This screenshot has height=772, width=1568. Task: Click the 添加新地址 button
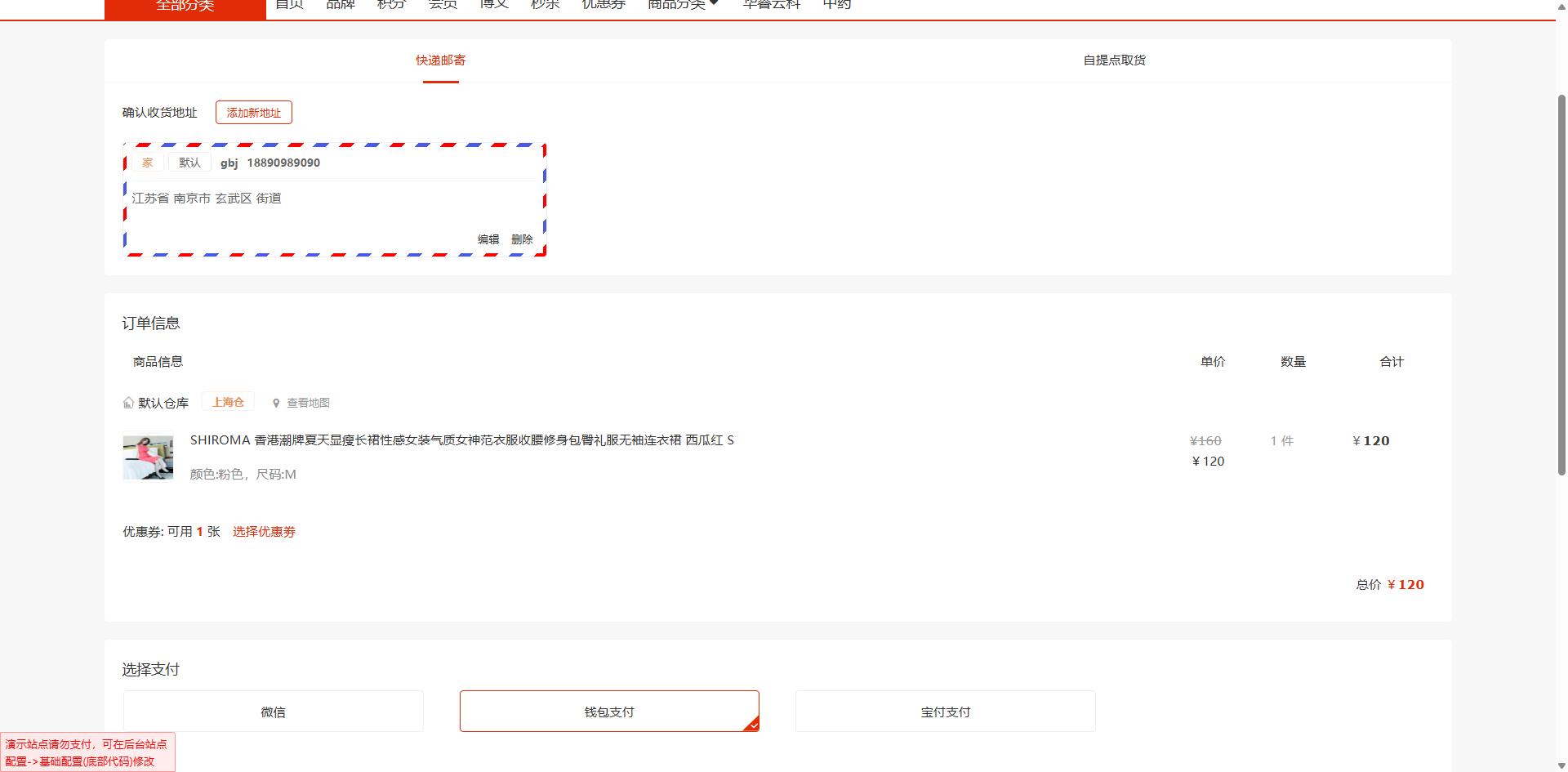pyautogui.click(x=253, y=113)
